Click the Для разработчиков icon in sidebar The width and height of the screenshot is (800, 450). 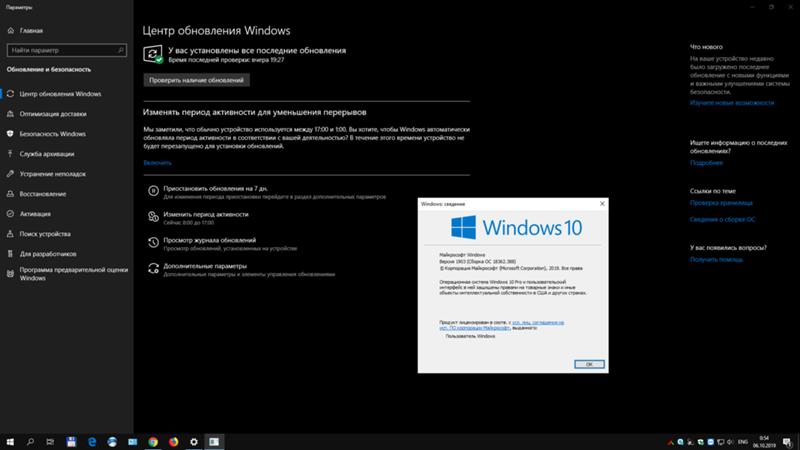10,254
